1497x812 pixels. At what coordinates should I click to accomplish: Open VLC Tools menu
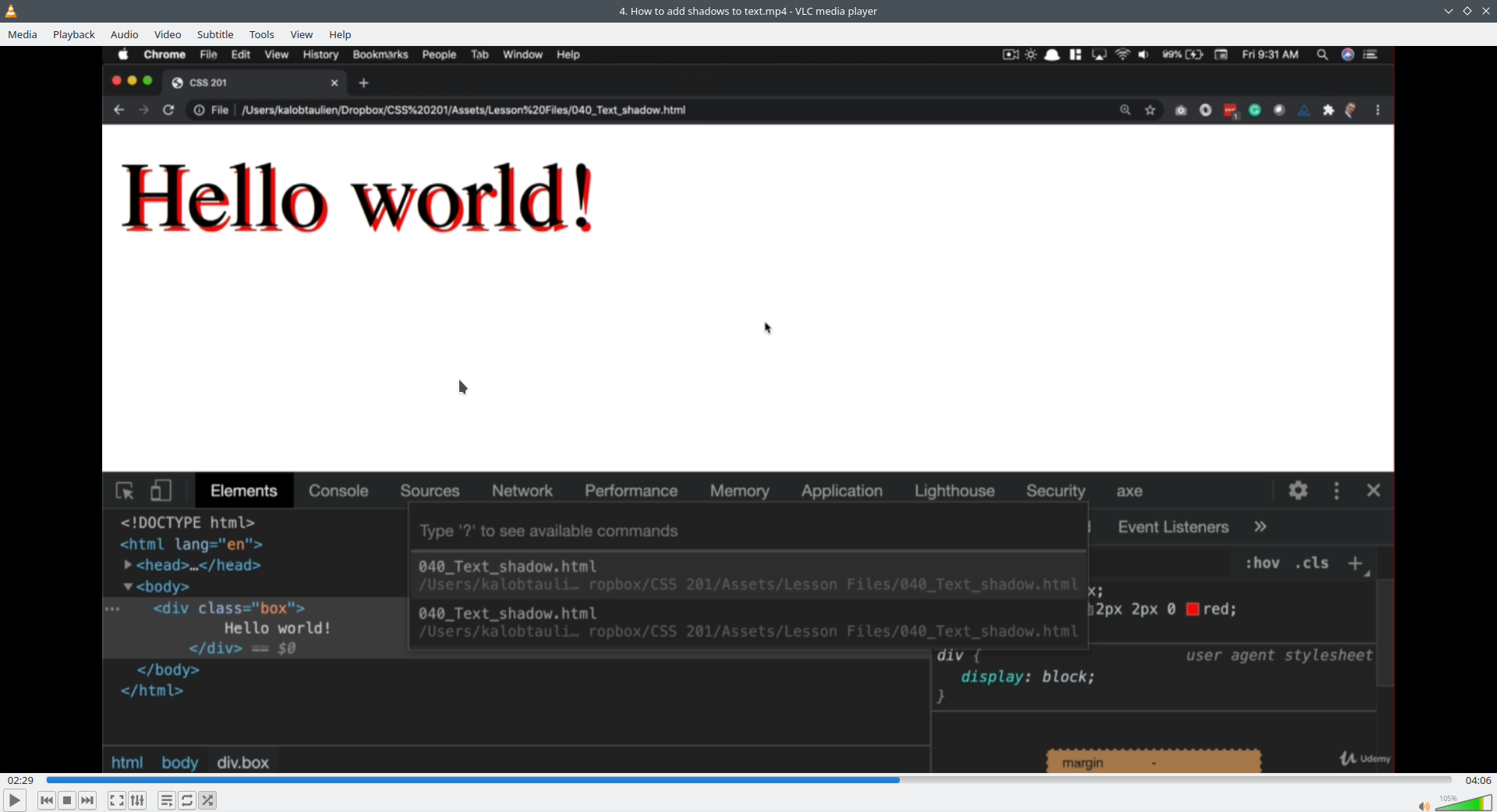[262, 34]
